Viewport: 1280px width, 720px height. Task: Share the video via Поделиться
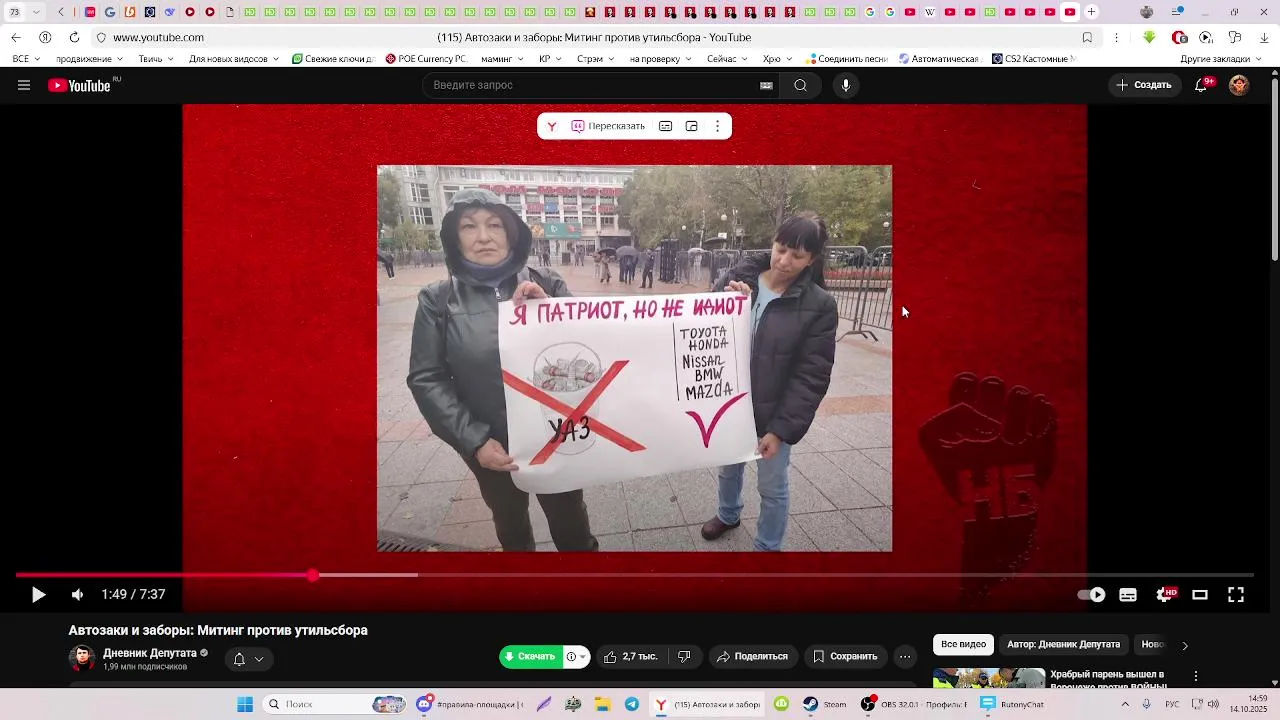point(752,657)
